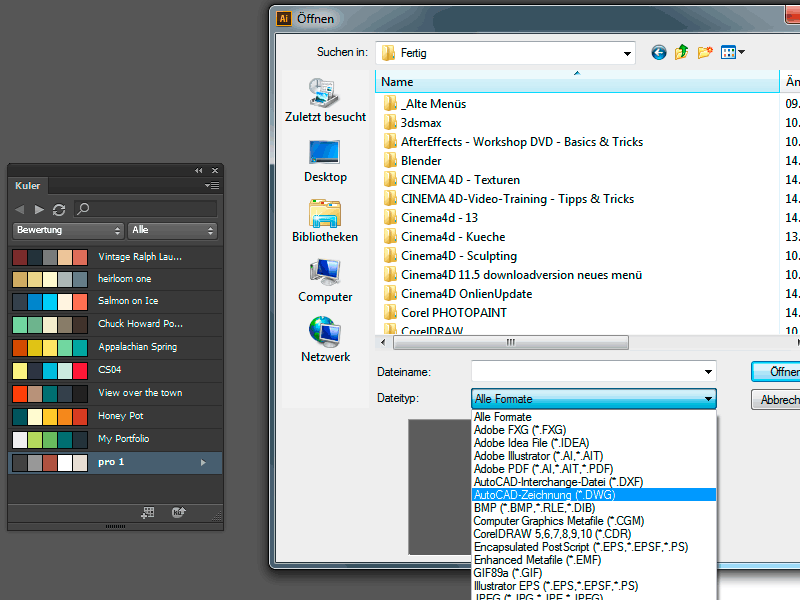This screenshot has width=800, height=600.
Task: Choose AutoCAD-Zeichnung (*.DWG) format
Action: (594, 495)
